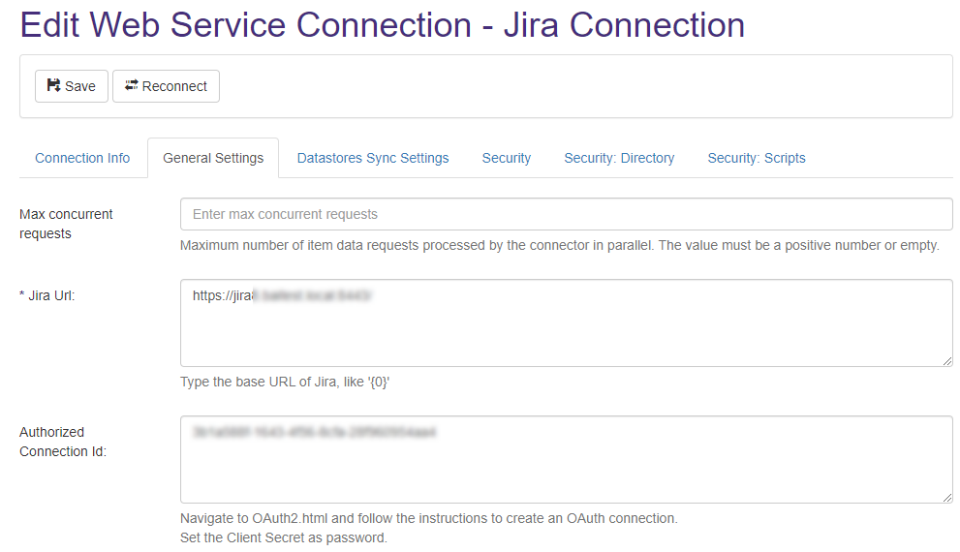Click the Edit Web Service Connection heading

tap(382, 25)
